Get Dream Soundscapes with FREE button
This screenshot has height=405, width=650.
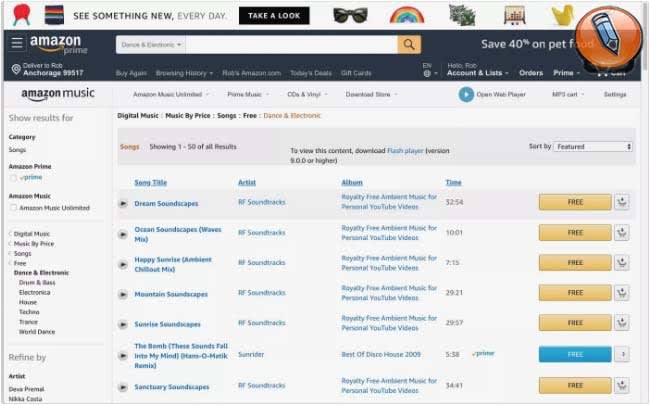575,202
